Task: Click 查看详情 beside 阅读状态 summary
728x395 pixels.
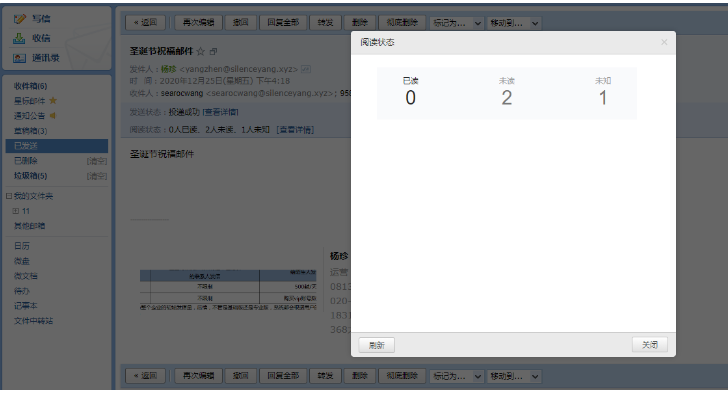Action: [x=295, y=130]
